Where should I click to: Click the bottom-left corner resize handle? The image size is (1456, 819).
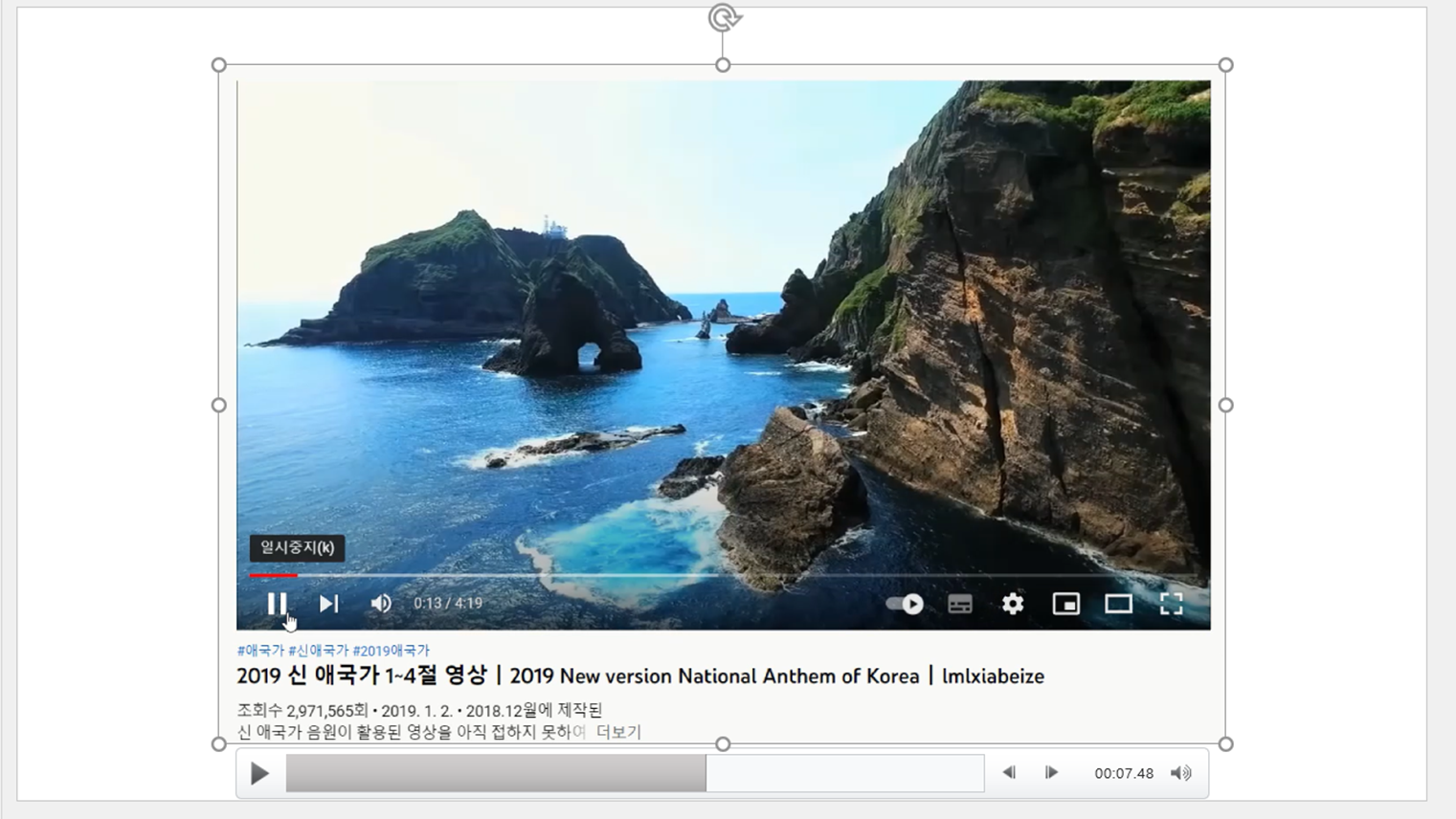(x=219, y=743)
